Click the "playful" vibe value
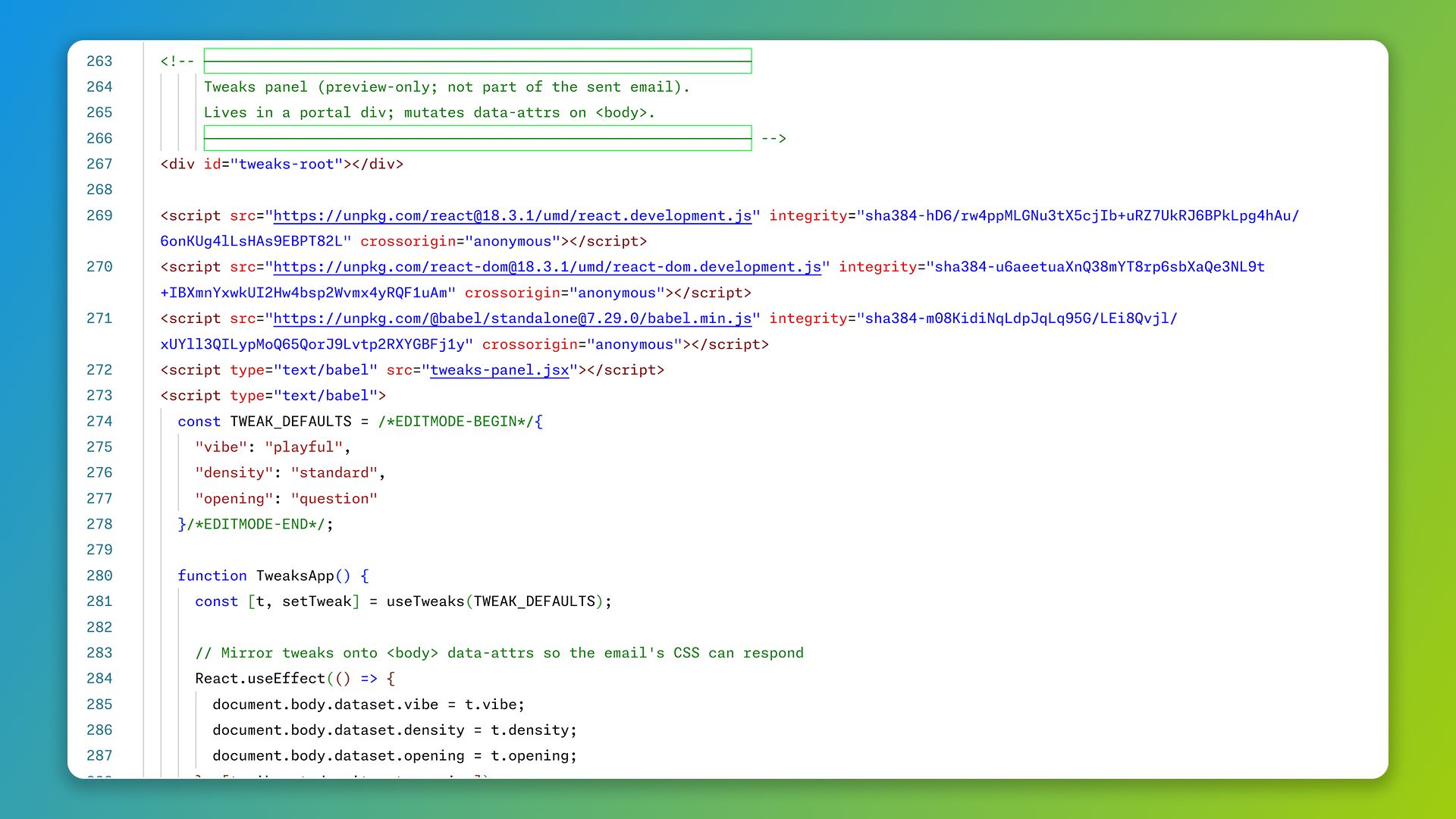 pyautogui.click(x=304, y=447)
